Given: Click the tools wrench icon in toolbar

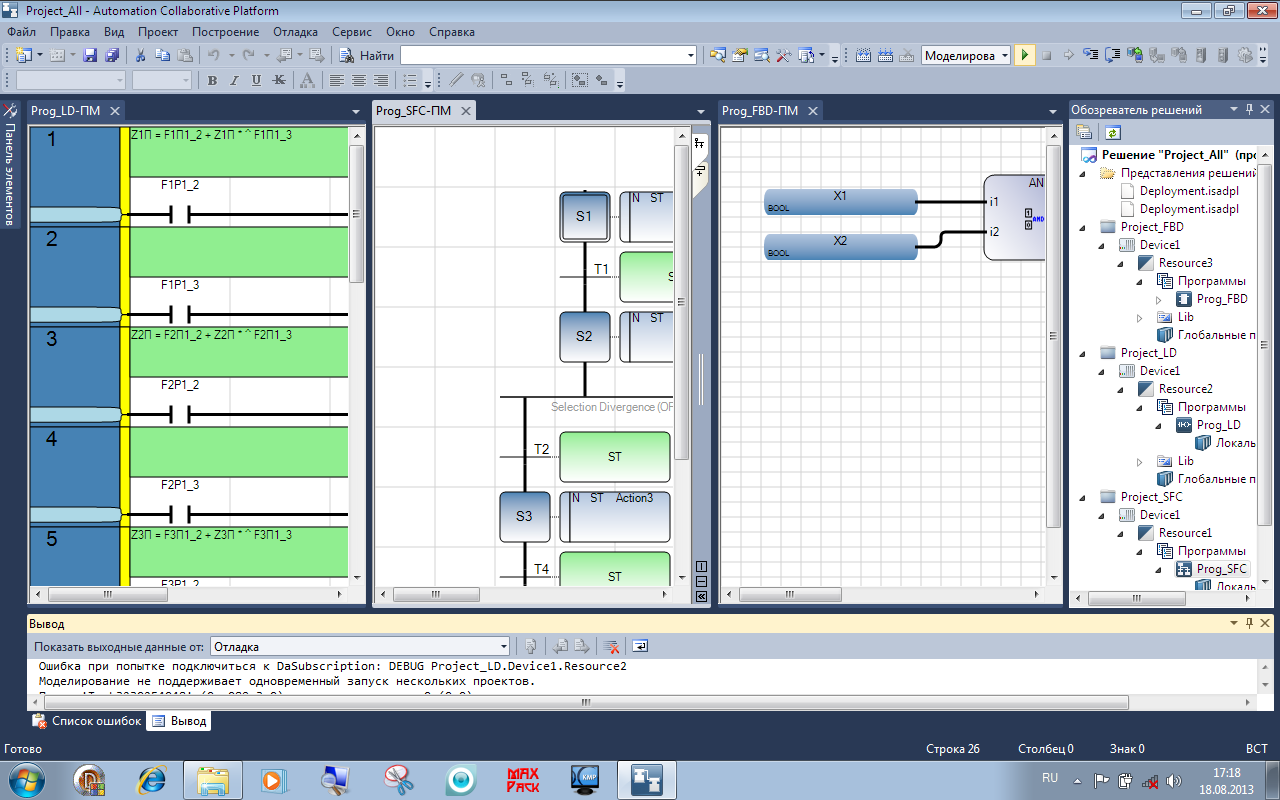Looking at the screenshot, I should (x=783, y=55).
